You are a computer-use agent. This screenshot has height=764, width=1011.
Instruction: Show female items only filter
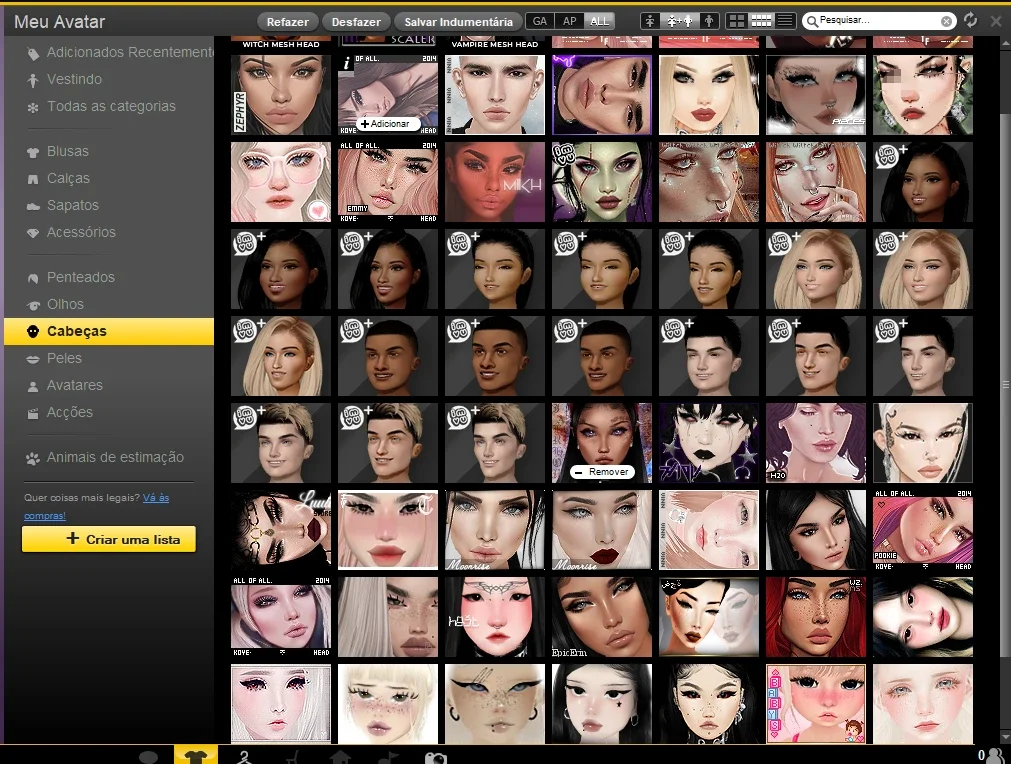click(650, 21)
